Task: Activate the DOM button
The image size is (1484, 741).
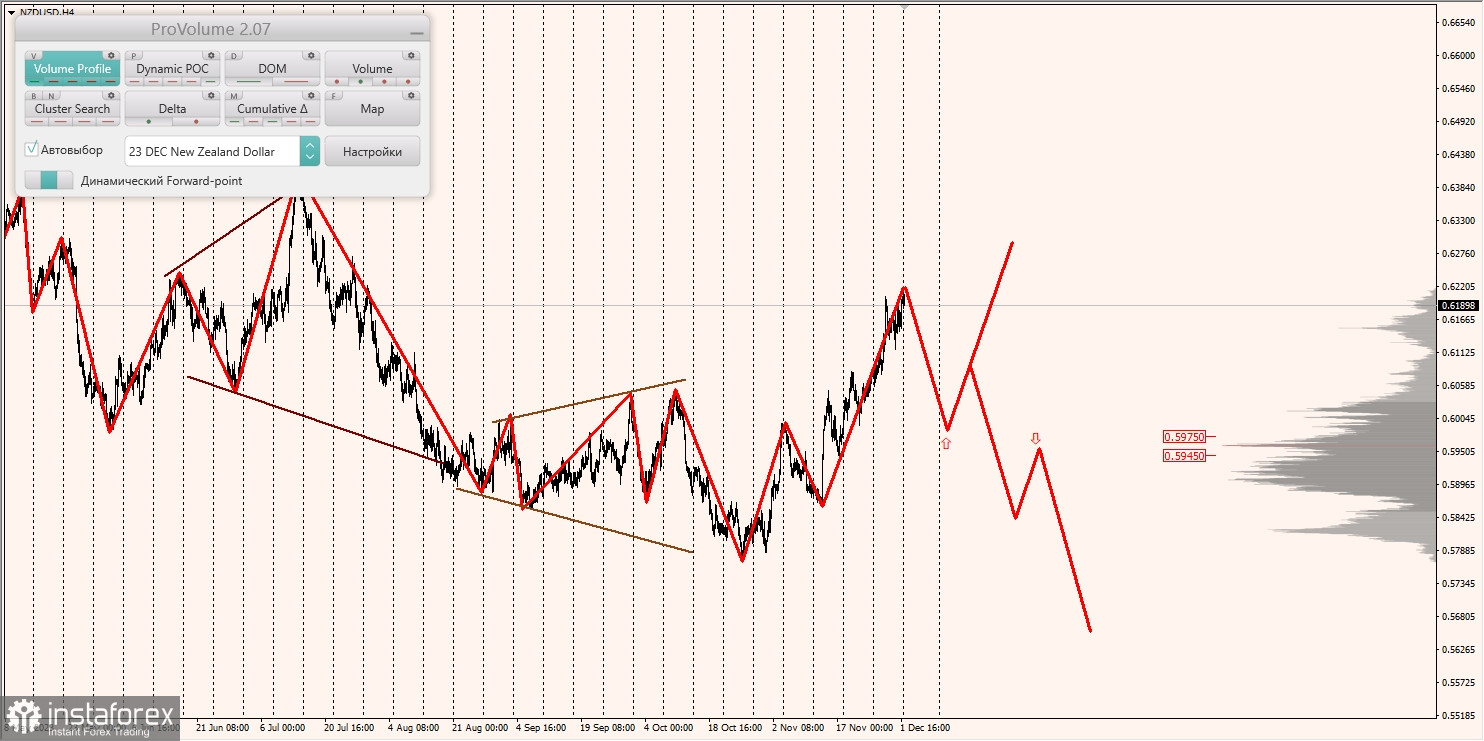Action: [272, 68]
